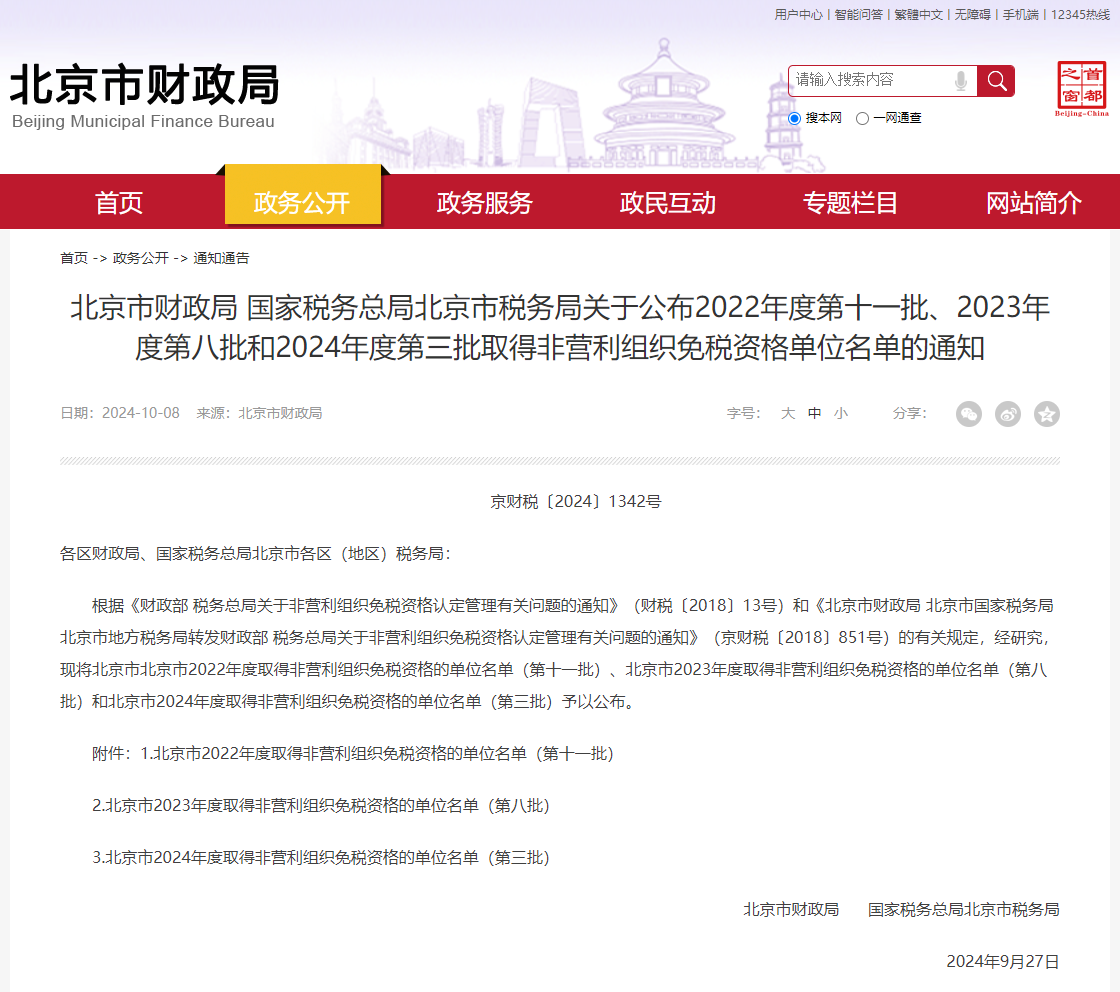Click the 智能问答 top link

point(859,14)
